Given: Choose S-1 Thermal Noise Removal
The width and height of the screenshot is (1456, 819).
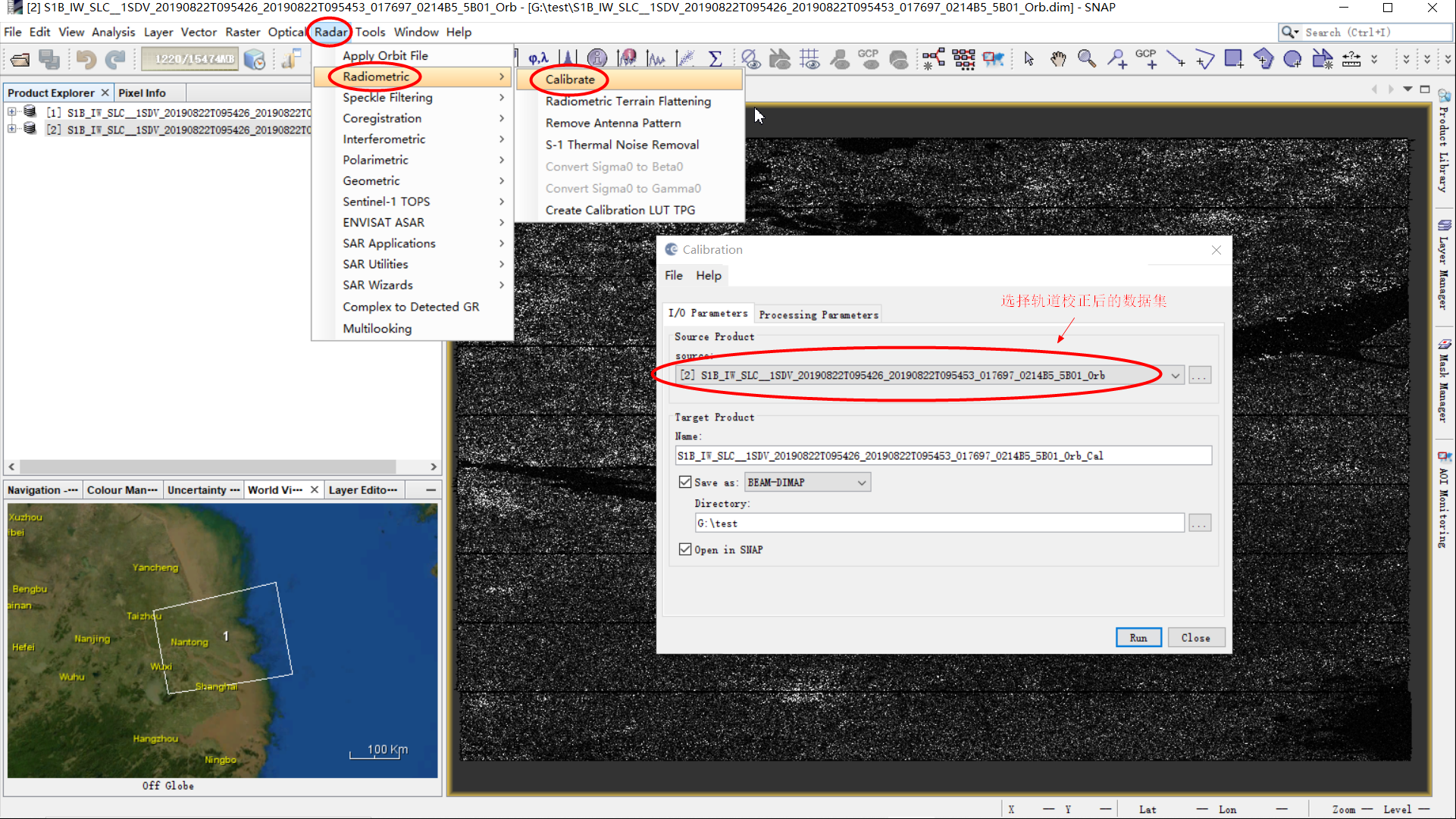Looking at the screenshot, I should pyautogui.click(x=622, y=145).
